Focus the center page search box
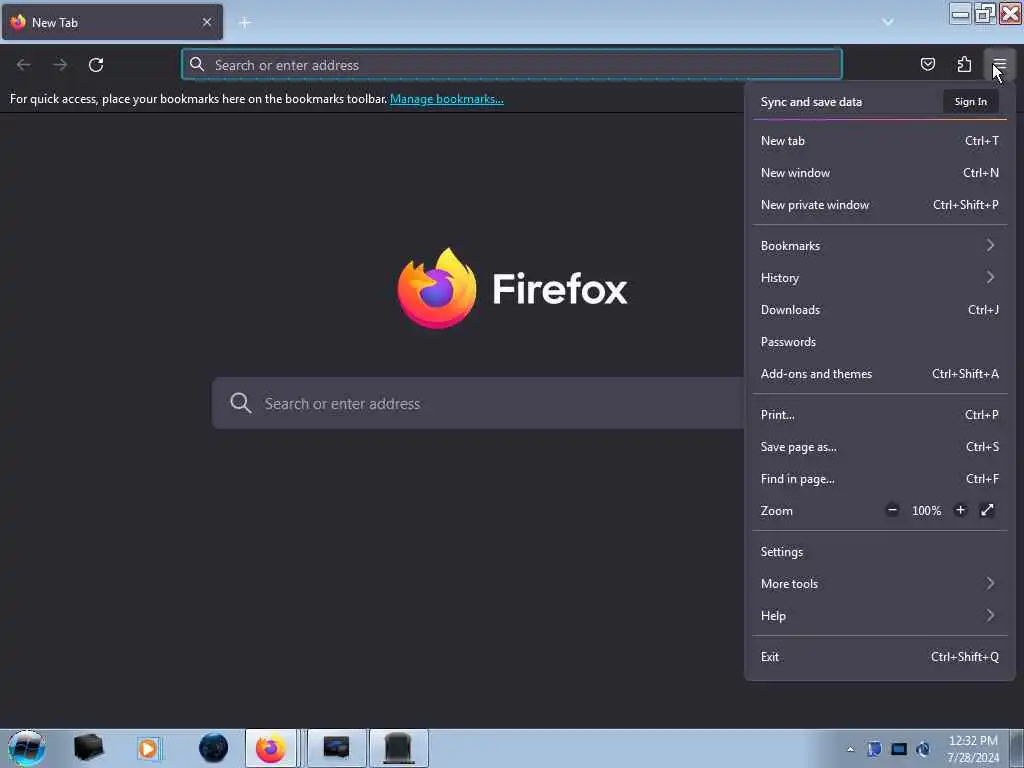Screen dimensions: 1024x768 pyautogui.click(x=478, y=404)
